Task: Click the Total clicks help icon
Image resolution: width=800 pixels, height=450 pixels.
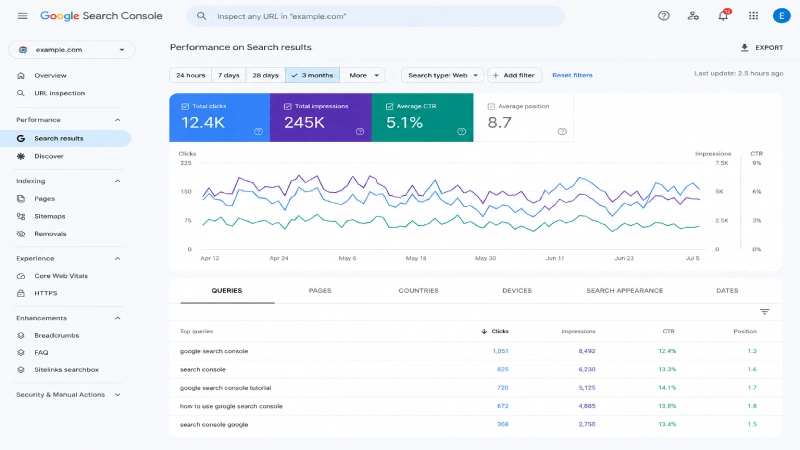Action: (x=258, y=132)
